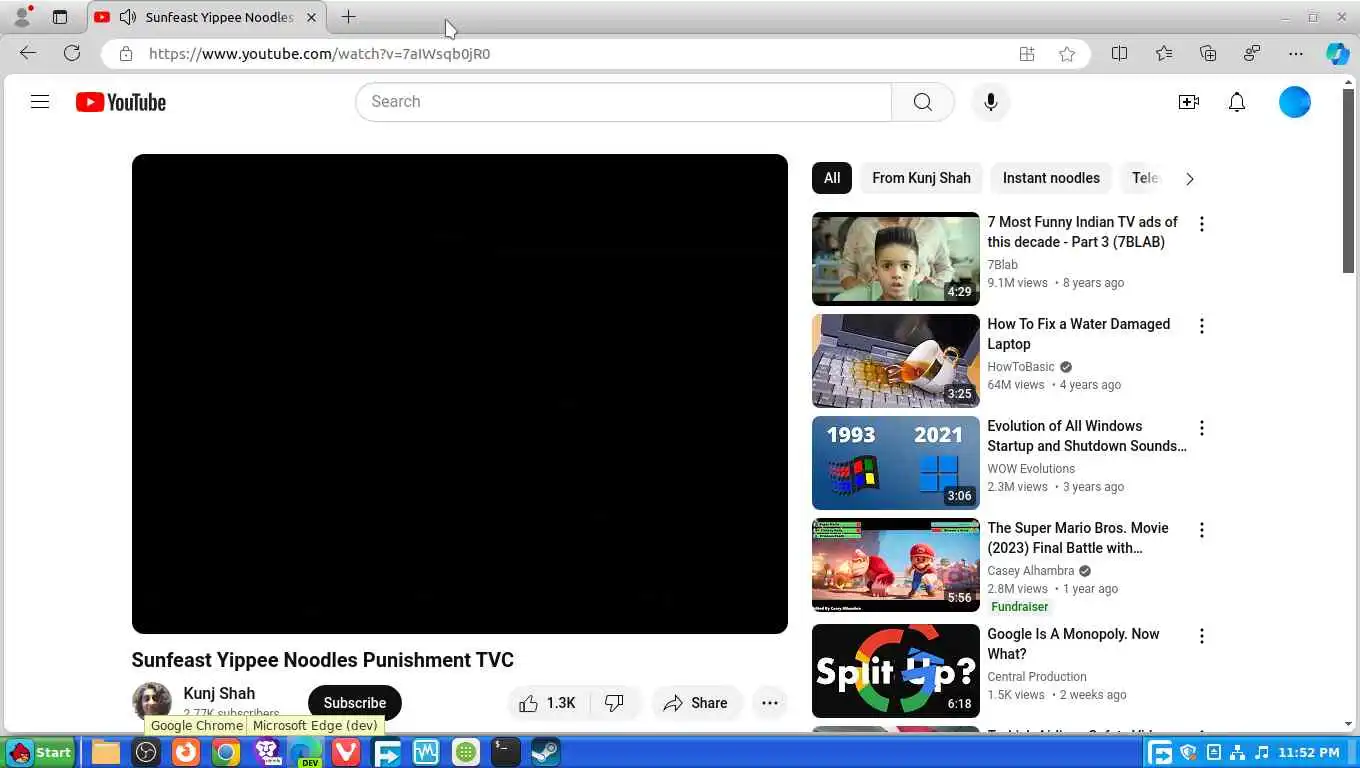The width and height of the screenshot is (1360, 768).
Task: Open 7 Most Funny Indian TV ads thumbnail
Action: click(x=896, y=259)
